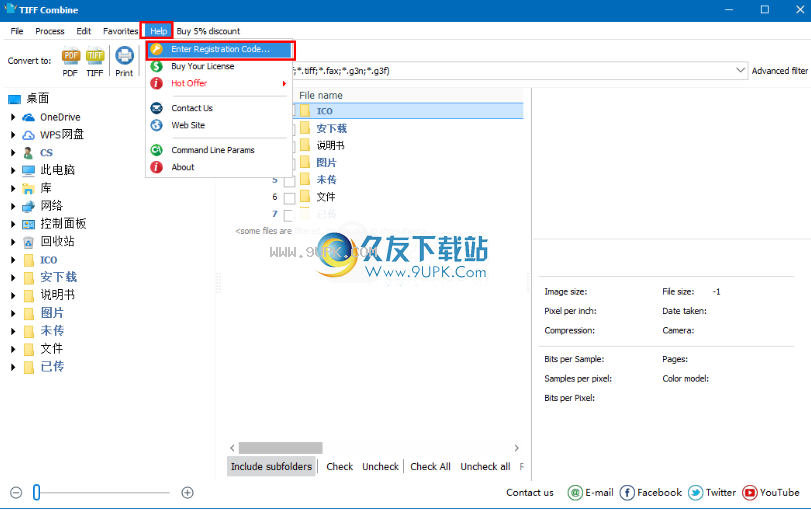Expand the 此电脑 tree node
This screenshot has width=811, height=510.
coord(13,171)
